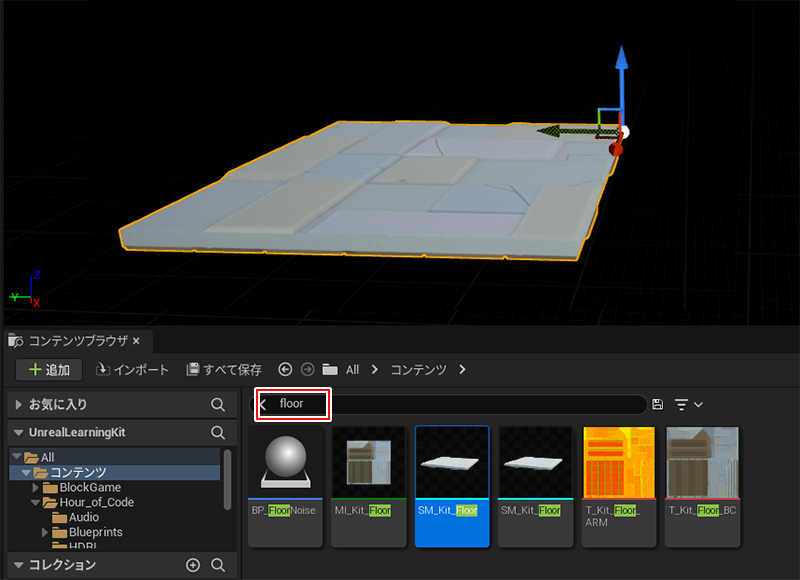The width and height of the screenshot is (800, 580).
Task: Add a new collection with plus icon
Action: coord(193,565)
